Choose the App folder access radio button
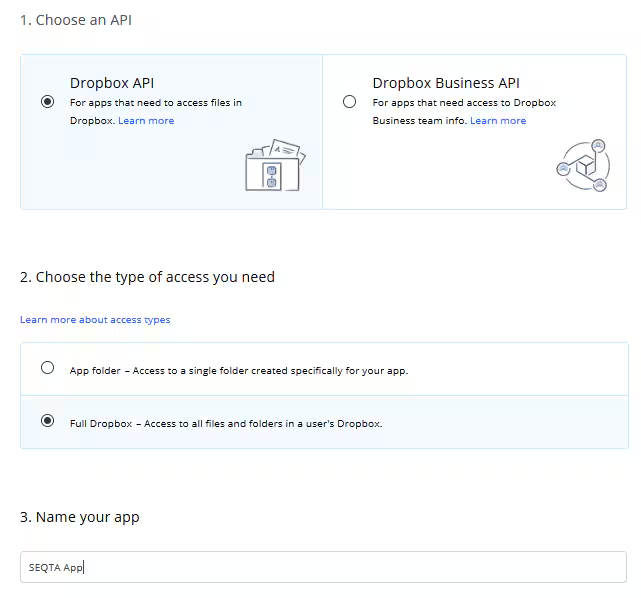641x598 pixels. 47,367
